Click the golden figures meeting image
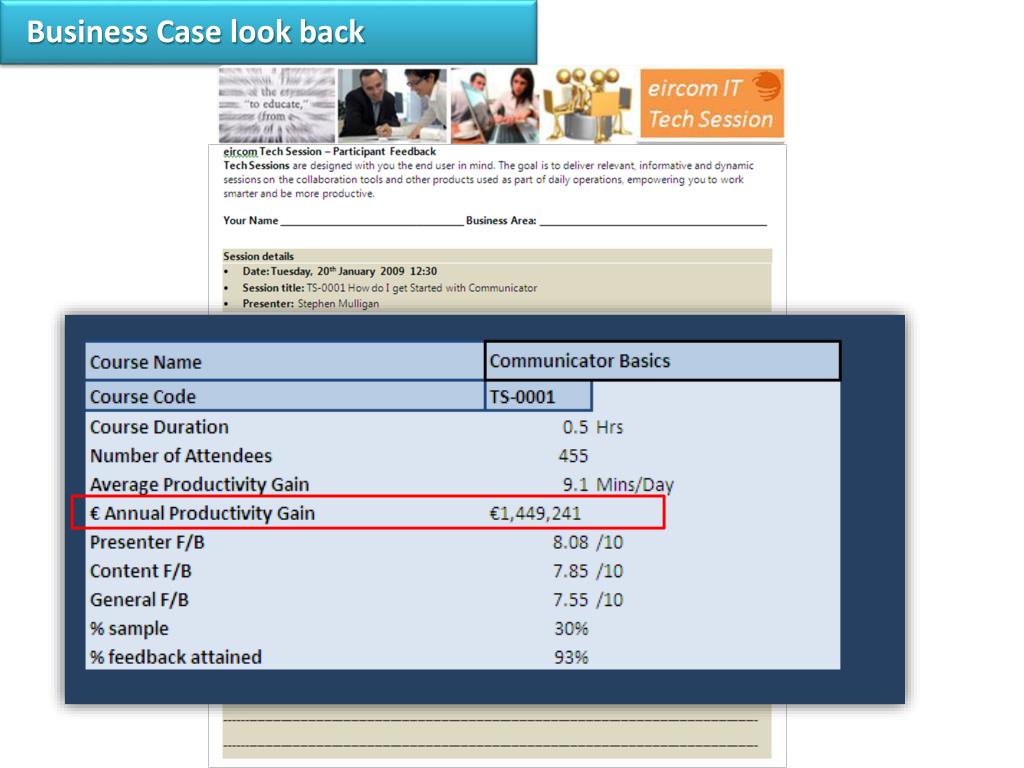Screen dimensions: 1024x768 [x=588, y=104]
